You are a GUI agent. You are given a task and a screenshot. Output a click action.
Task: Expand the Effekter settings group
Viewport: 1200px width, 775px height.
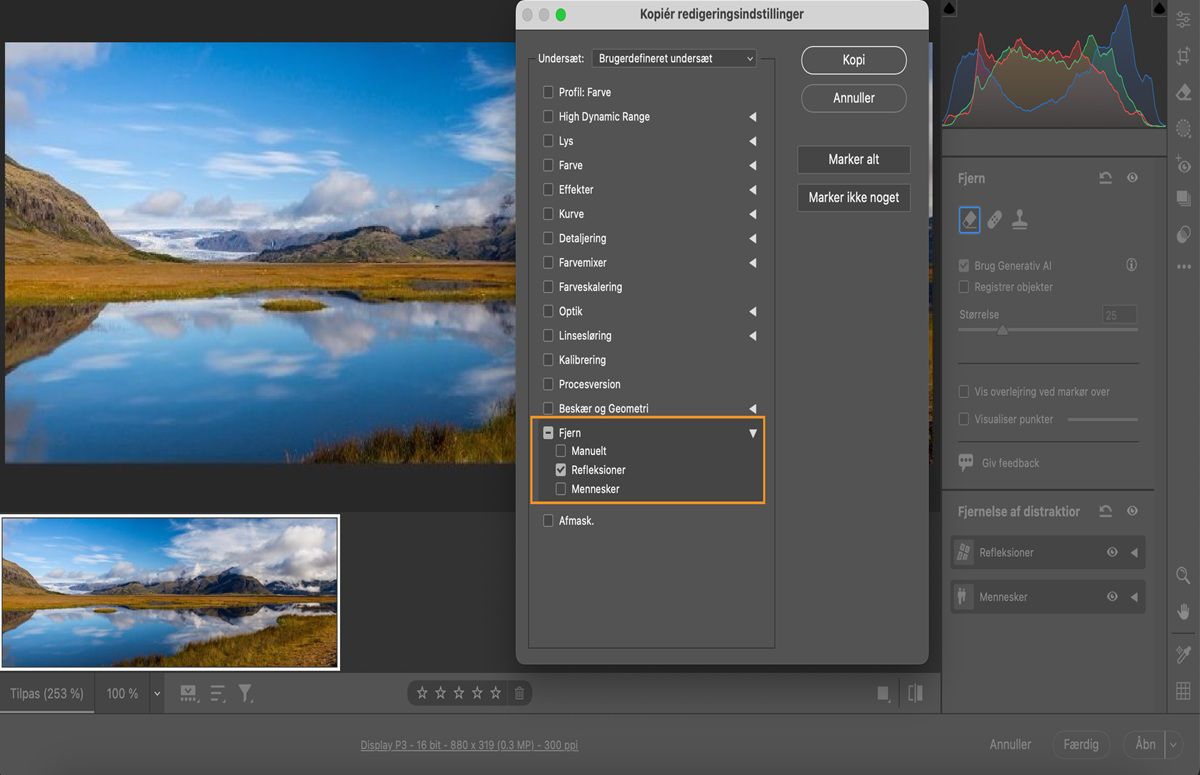(x=753, y=190)
